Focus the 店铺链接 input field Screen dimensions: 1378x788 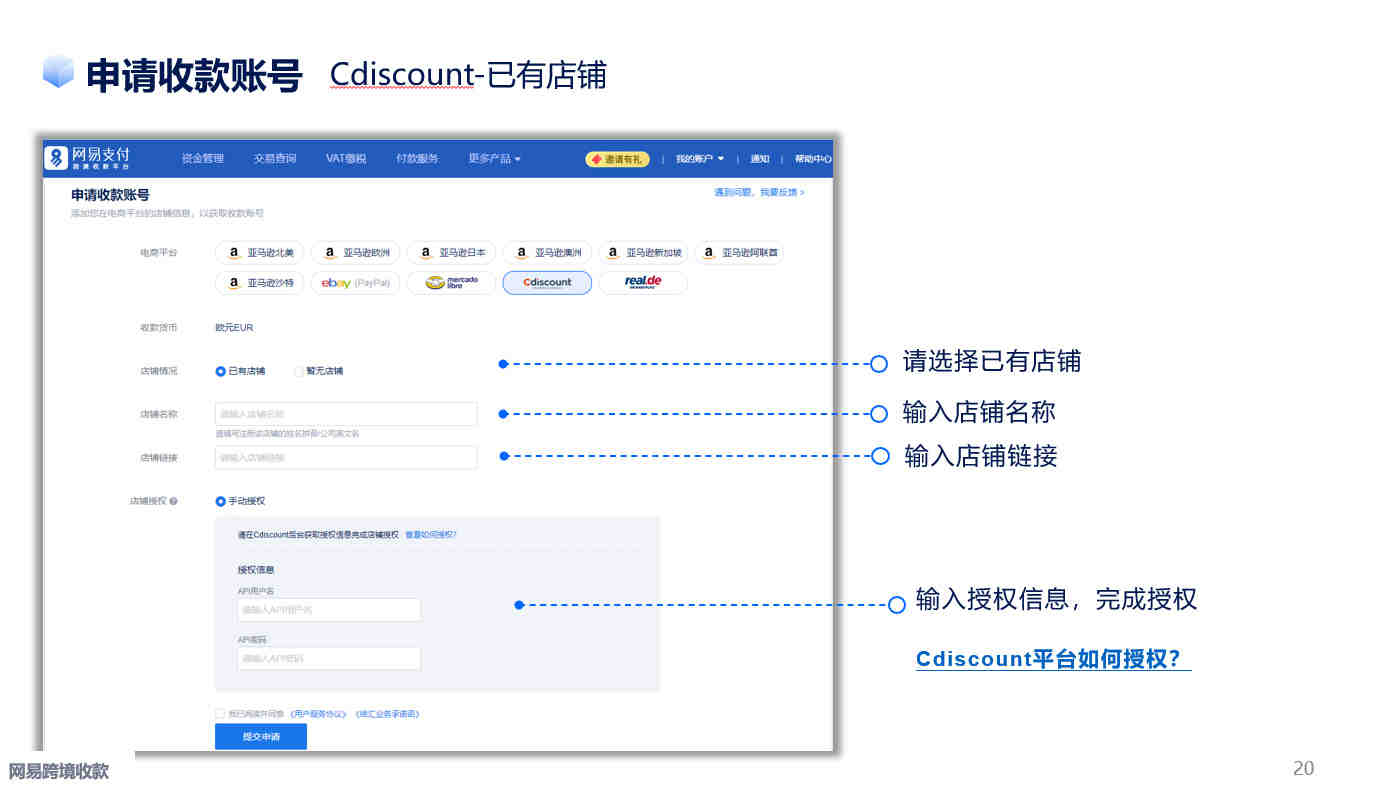[346, 457]
